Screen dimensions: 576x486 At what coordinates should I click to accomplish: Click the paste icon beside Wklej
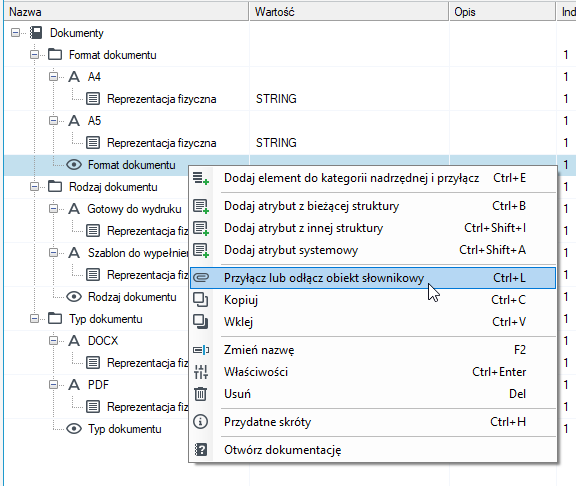point(201,322)
